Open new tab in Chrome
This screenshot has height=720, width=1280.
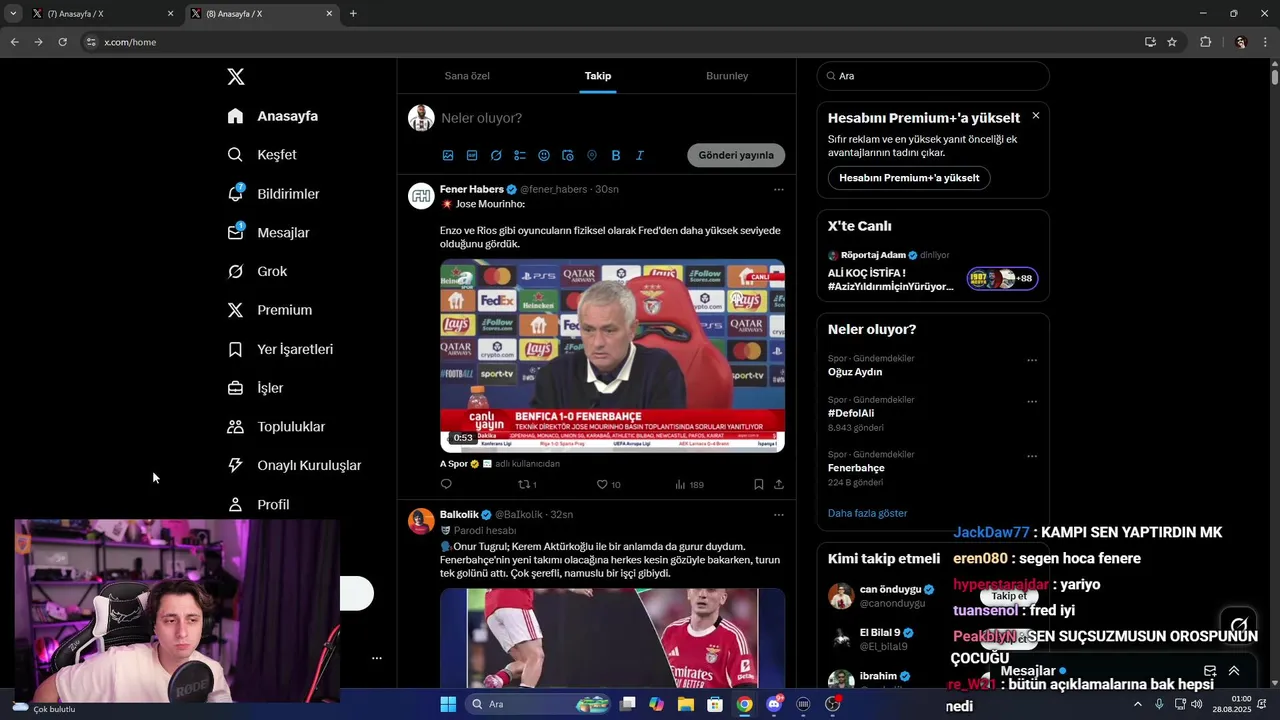pyautogui.click(x=353, y=14)
